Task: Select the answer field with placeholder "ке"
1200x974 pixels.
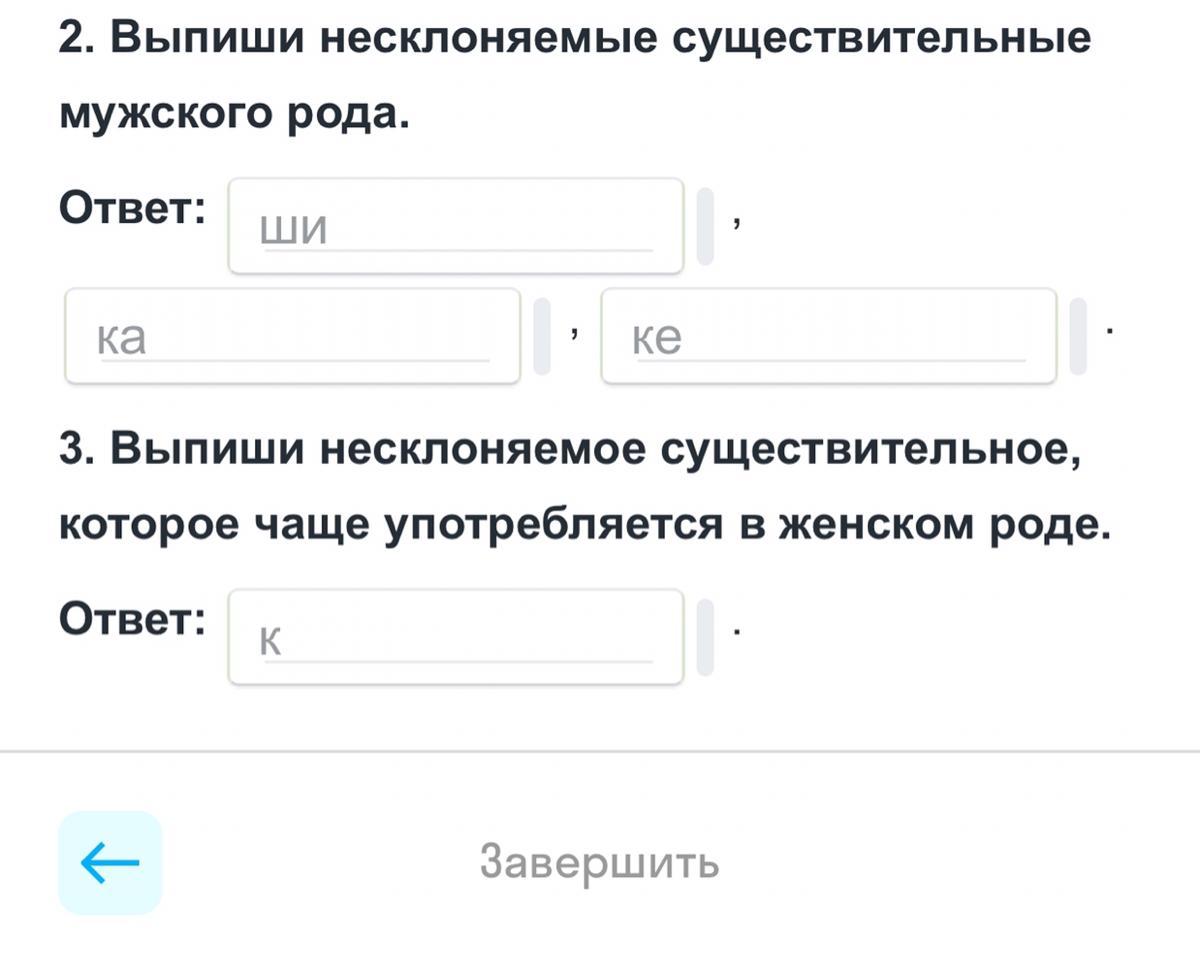Action: pyautogui.click(x=828, y=336)
